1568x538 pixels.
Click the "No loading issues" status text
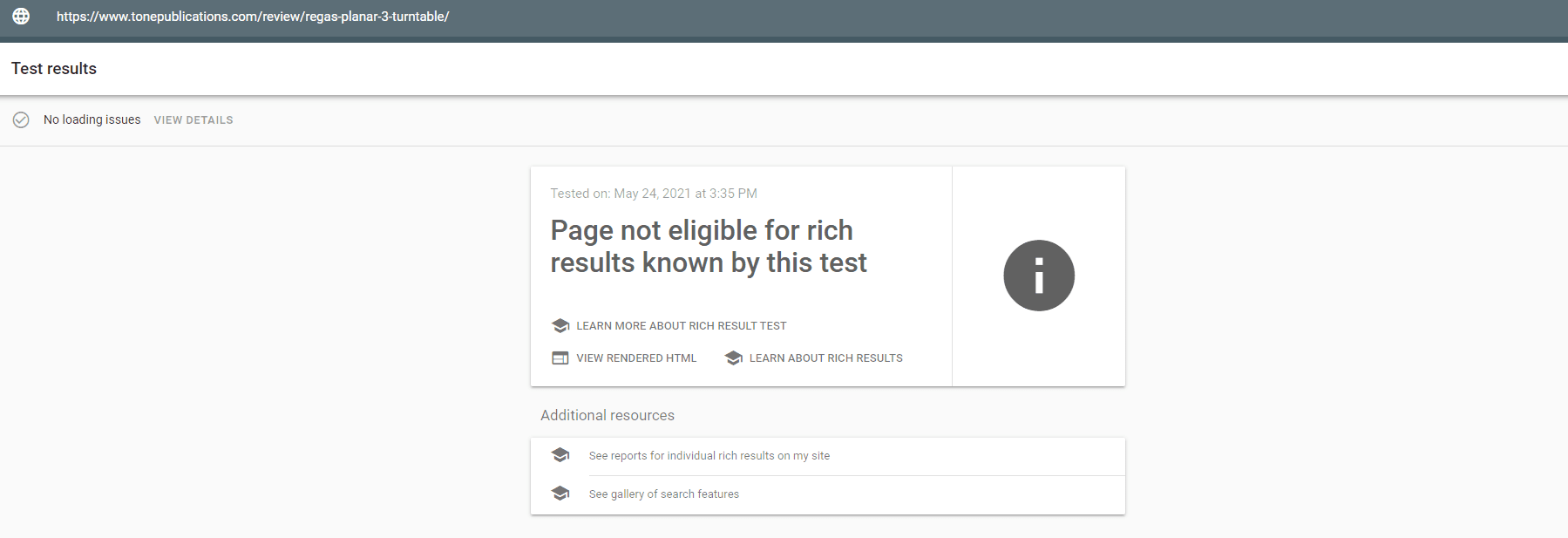(x=92, y=119)
